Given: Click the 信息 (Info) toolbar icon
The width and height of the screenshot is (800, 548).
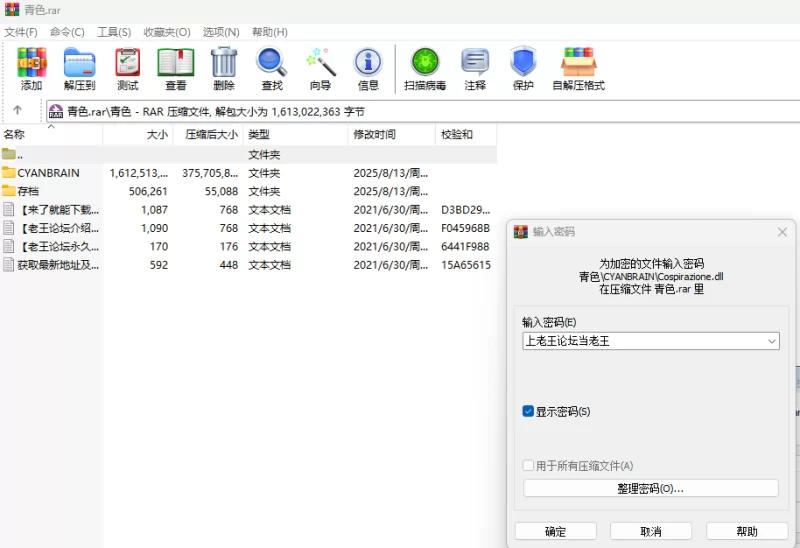Looking at the screenshot, I should pyautogui.click(x=368, y=63).
